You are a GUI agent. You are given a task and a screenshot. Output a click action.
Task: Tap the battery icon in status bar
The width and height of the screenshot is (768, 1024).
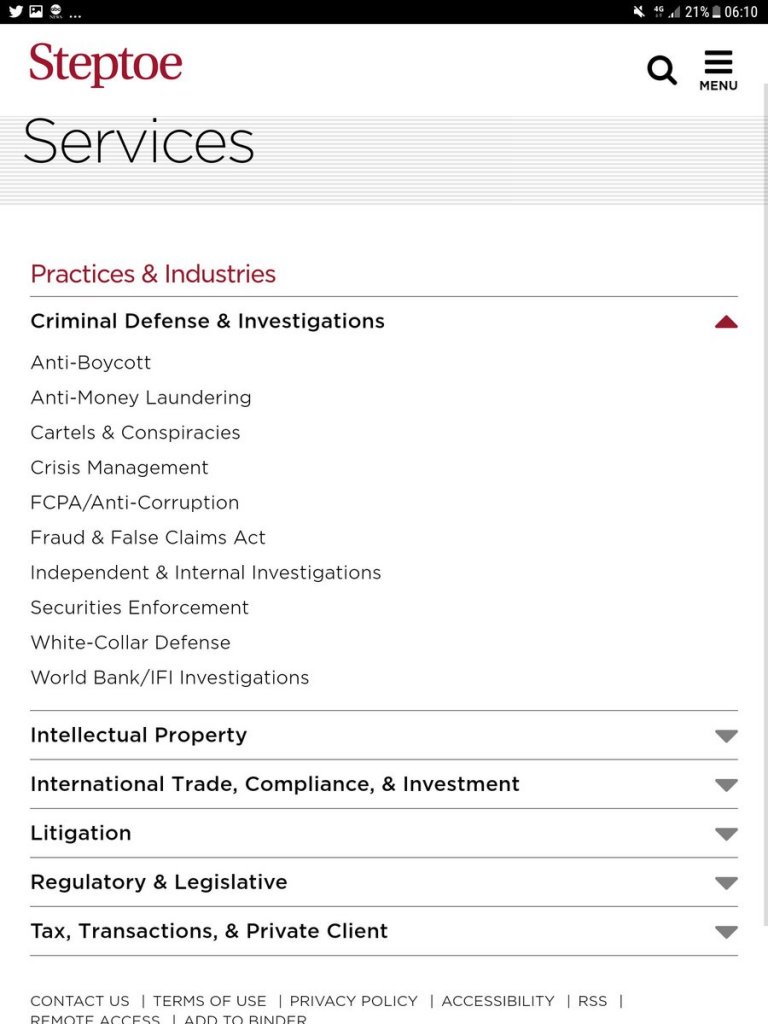(716, 12)
